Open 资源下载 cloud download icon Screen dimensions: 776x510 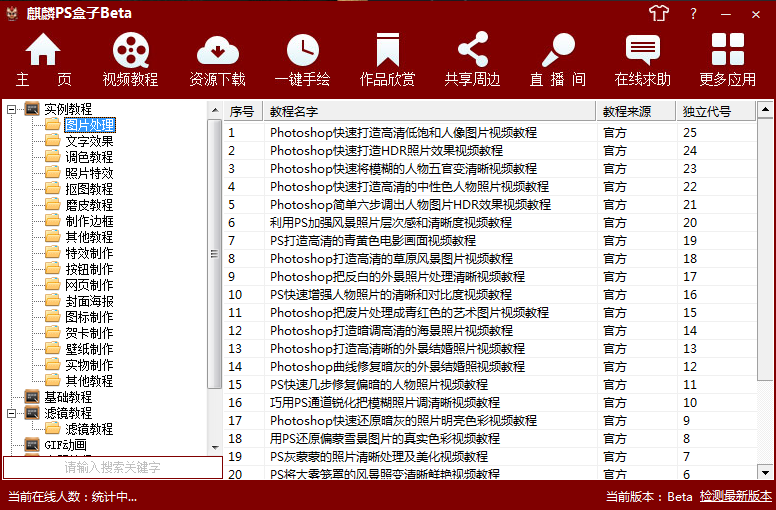[x=218, y=50]
